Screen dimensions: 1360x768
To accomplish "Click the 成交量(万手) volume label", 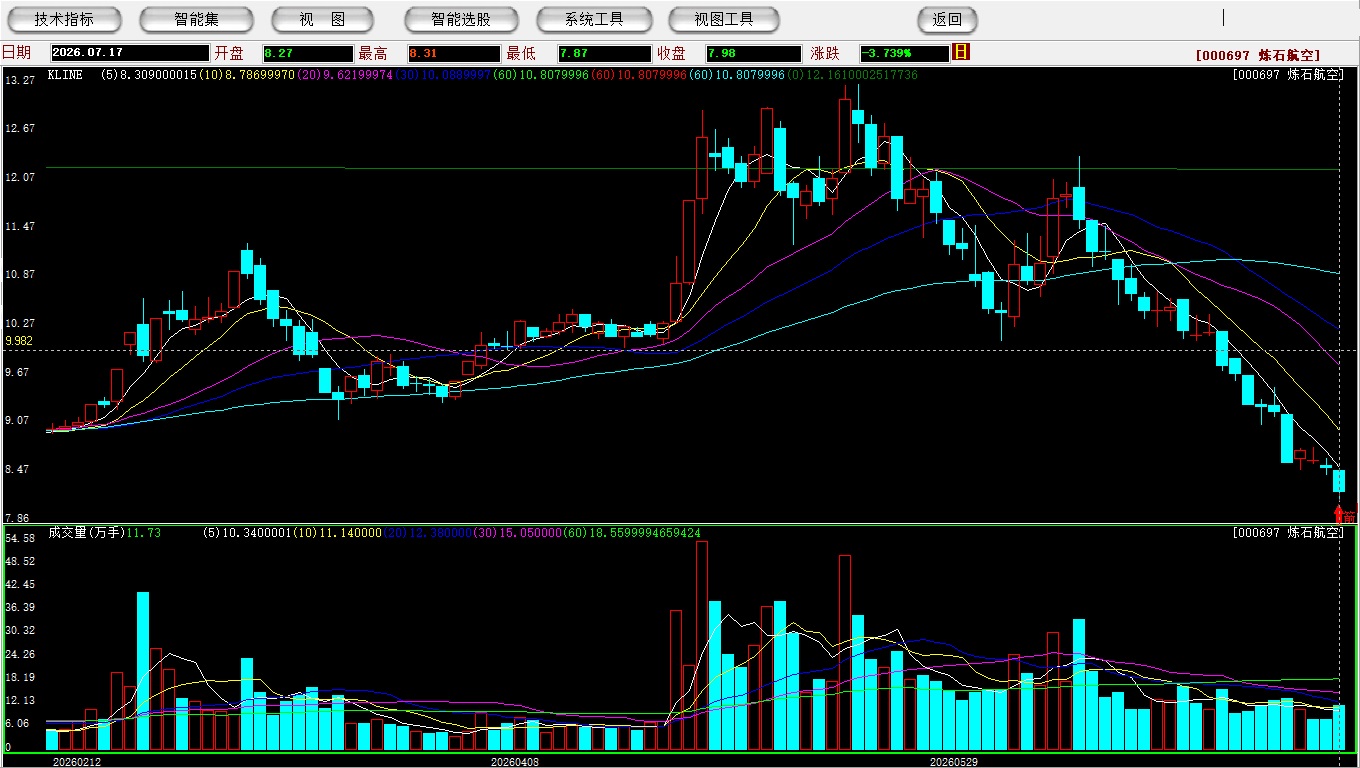I will coord(86,533).
